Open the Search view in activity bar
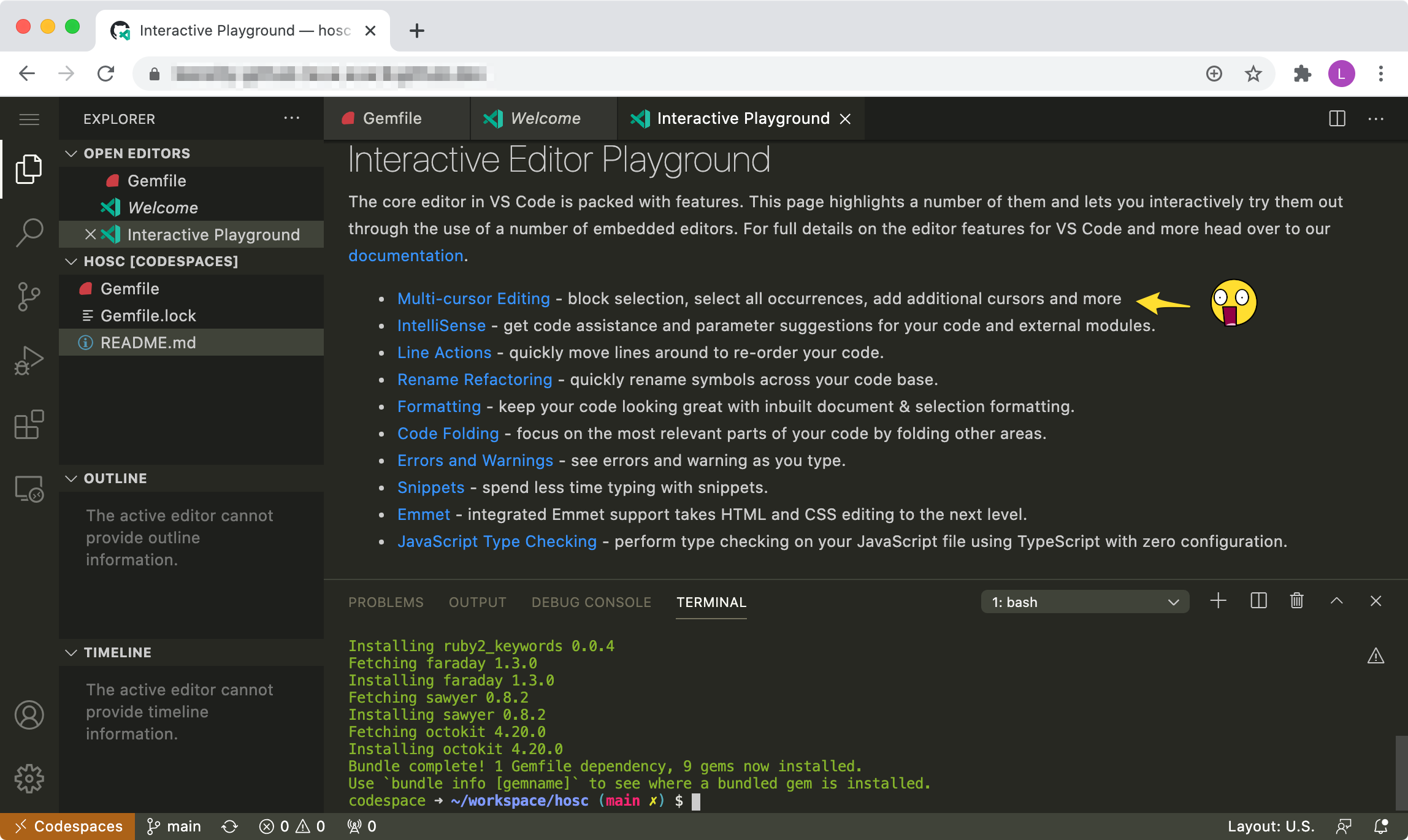1408x840 pixels. (29, 232)
